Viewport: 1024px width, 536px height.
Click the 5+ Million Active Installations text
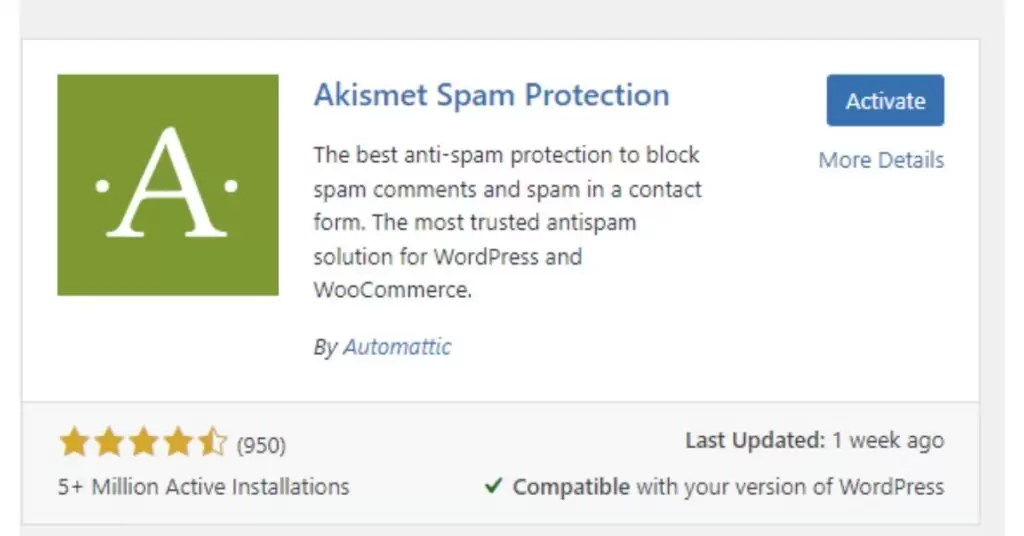(204, 487)
